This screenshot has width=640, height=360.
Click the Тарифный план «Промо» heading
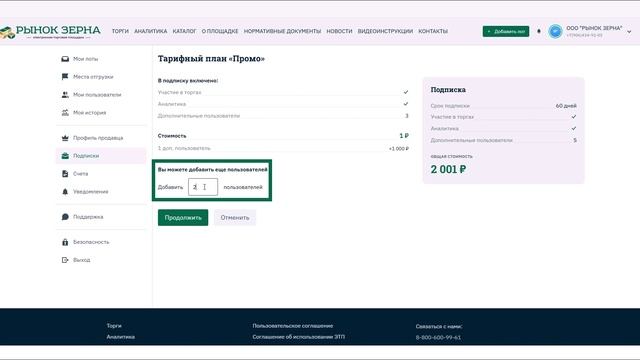[x=211, y=59]
